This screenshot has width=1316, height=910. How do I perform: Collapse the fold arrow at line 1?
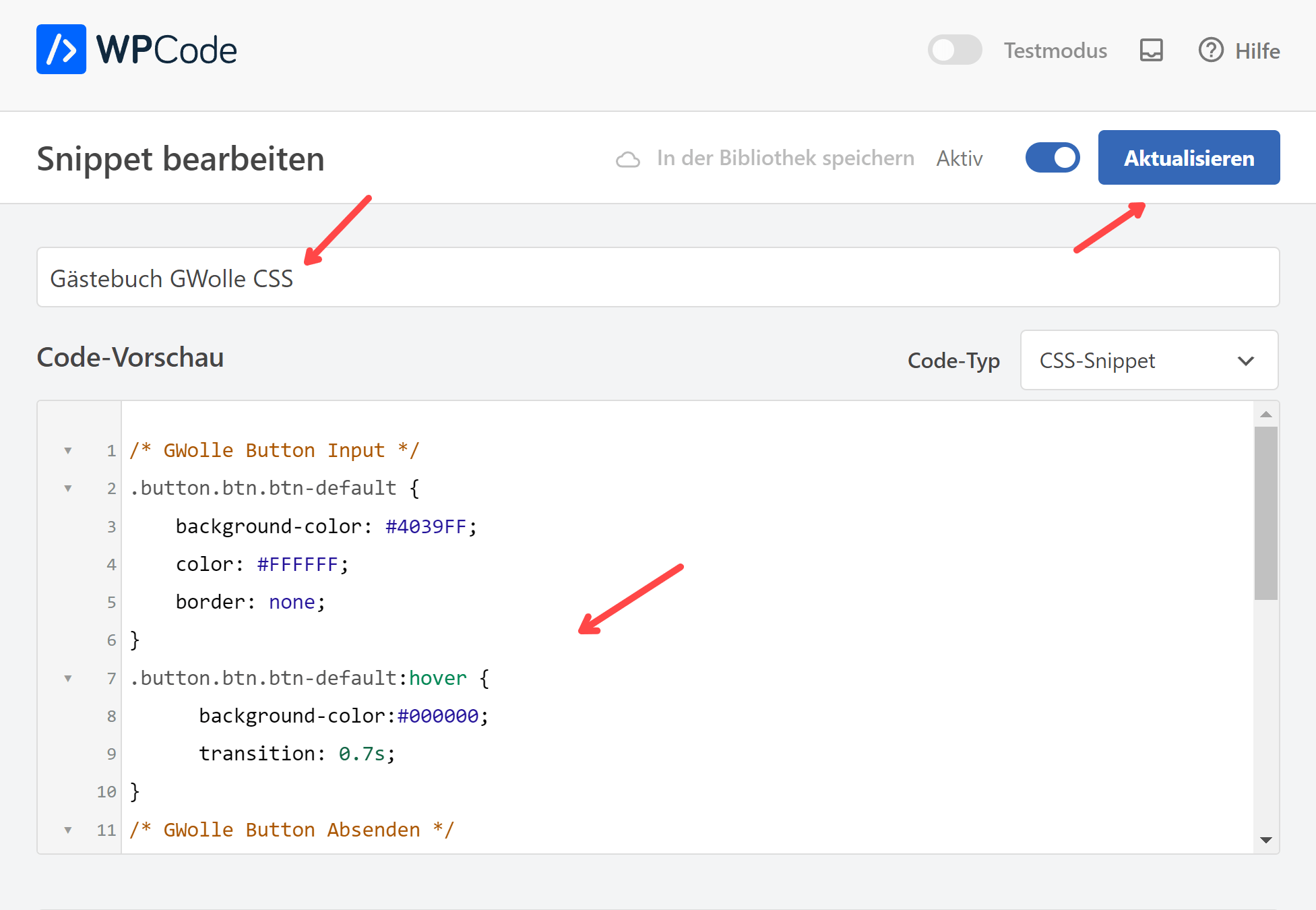pos(68,450)
